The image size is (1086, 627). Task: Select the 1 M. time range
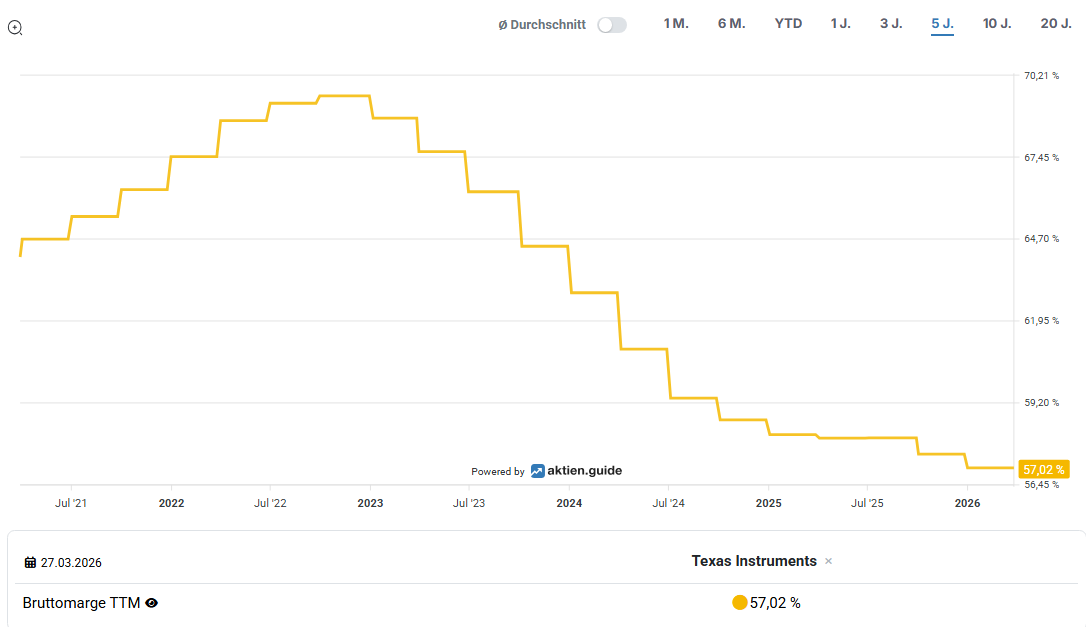(676, 24)
